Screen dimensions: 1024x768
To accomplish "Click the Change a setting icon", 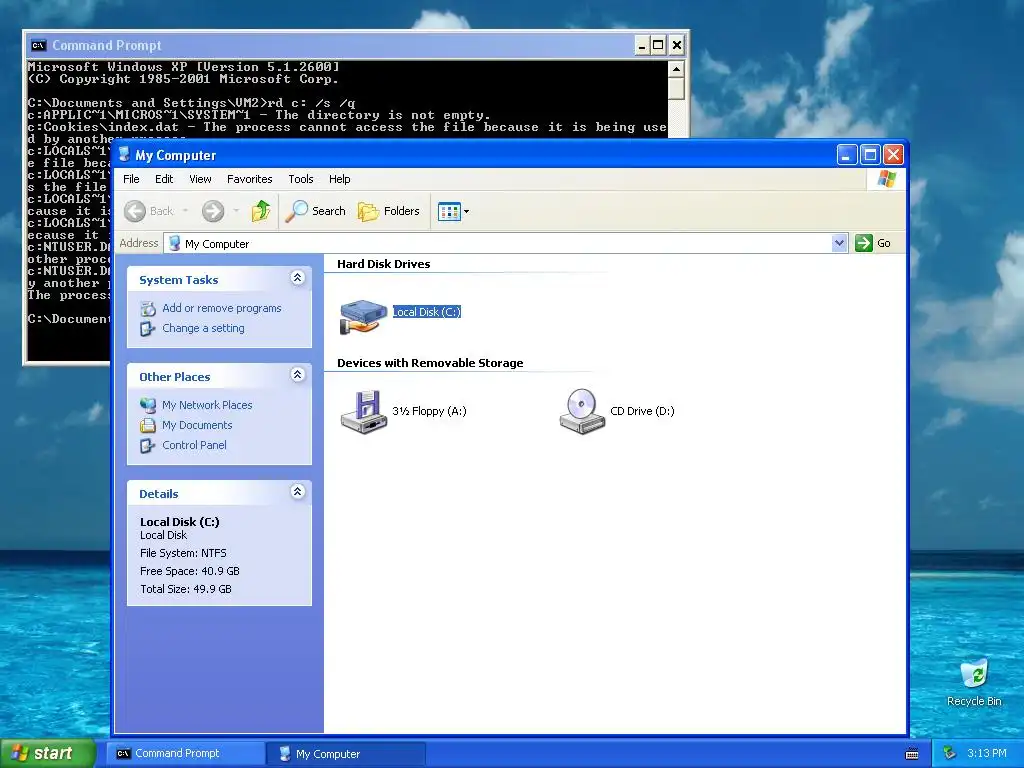I will 148,328.
